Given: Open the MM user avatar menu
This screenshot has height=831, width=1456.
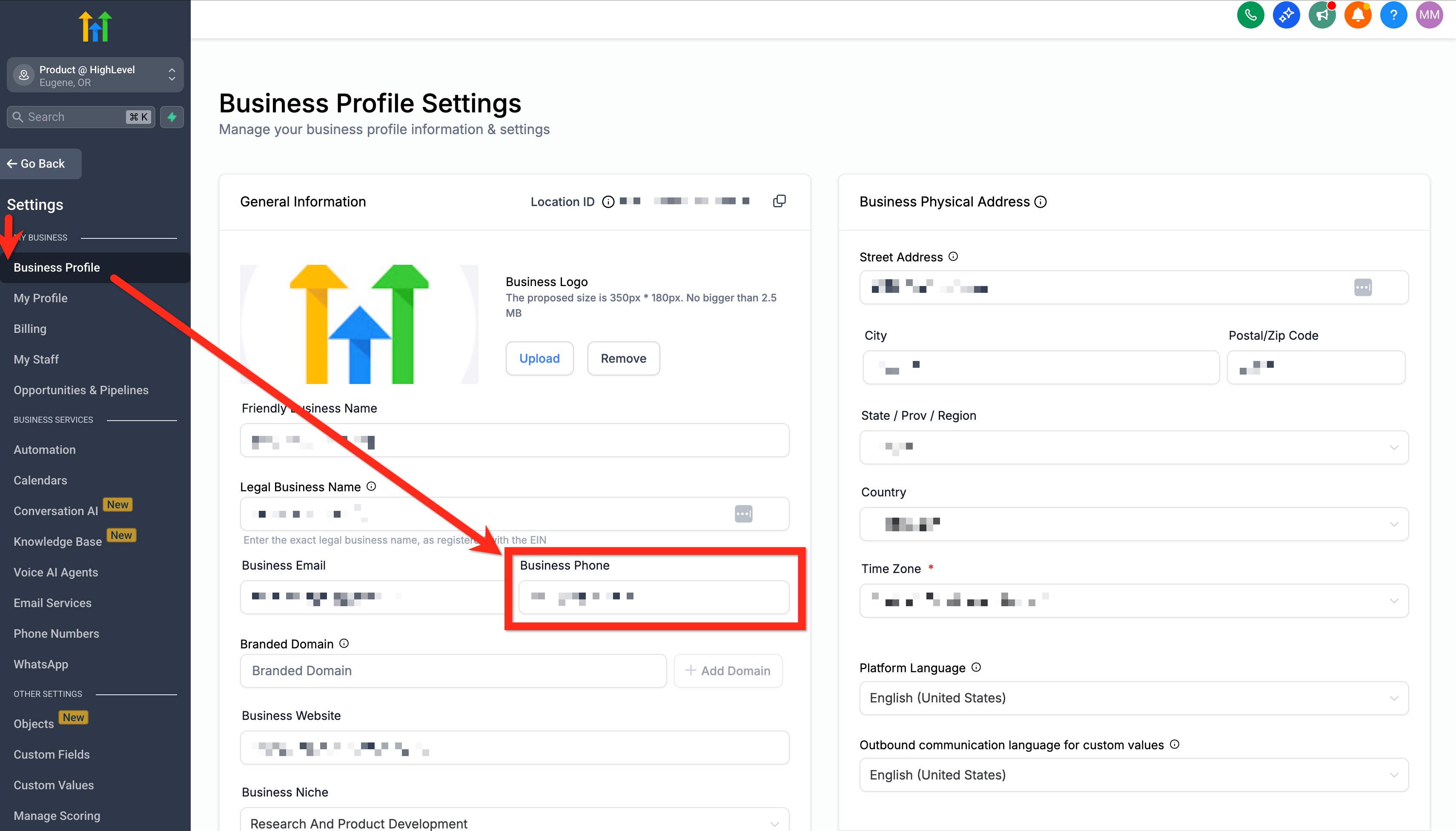Looking at the screenshot, I should pos(1429,15).
